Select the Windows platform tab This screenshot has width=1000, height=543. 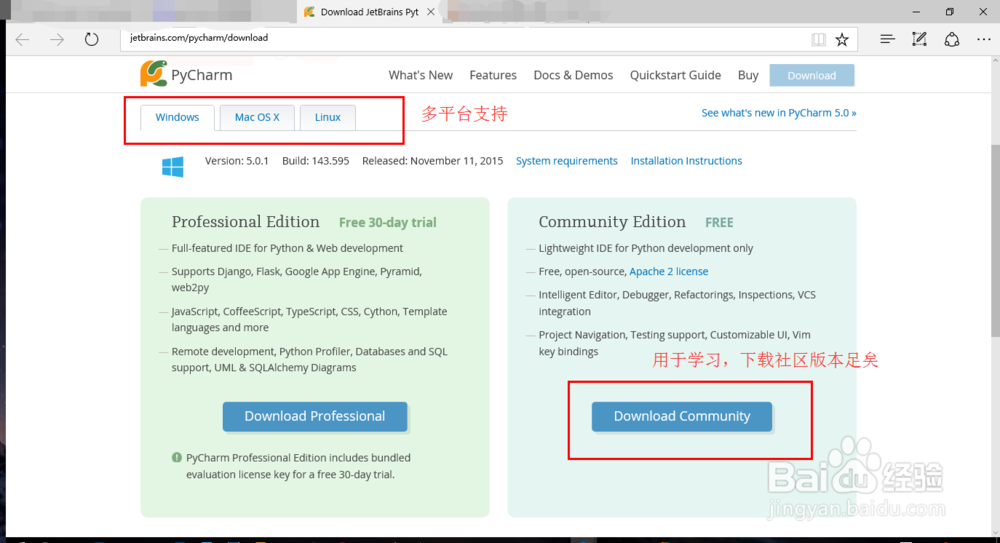(x=177, y=117)
